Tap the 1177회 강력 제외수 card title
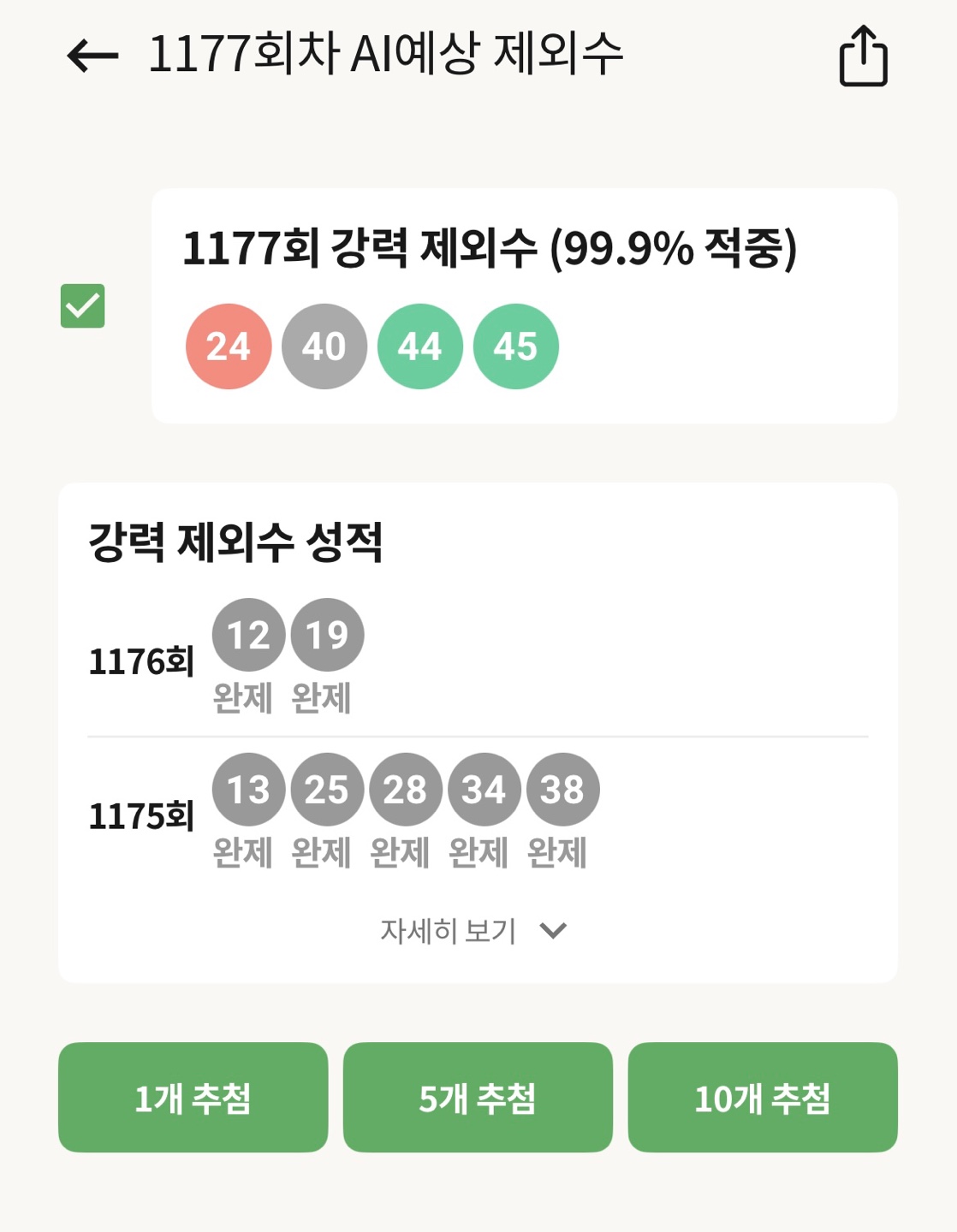The image size is (957, 1232). [490, 248]
